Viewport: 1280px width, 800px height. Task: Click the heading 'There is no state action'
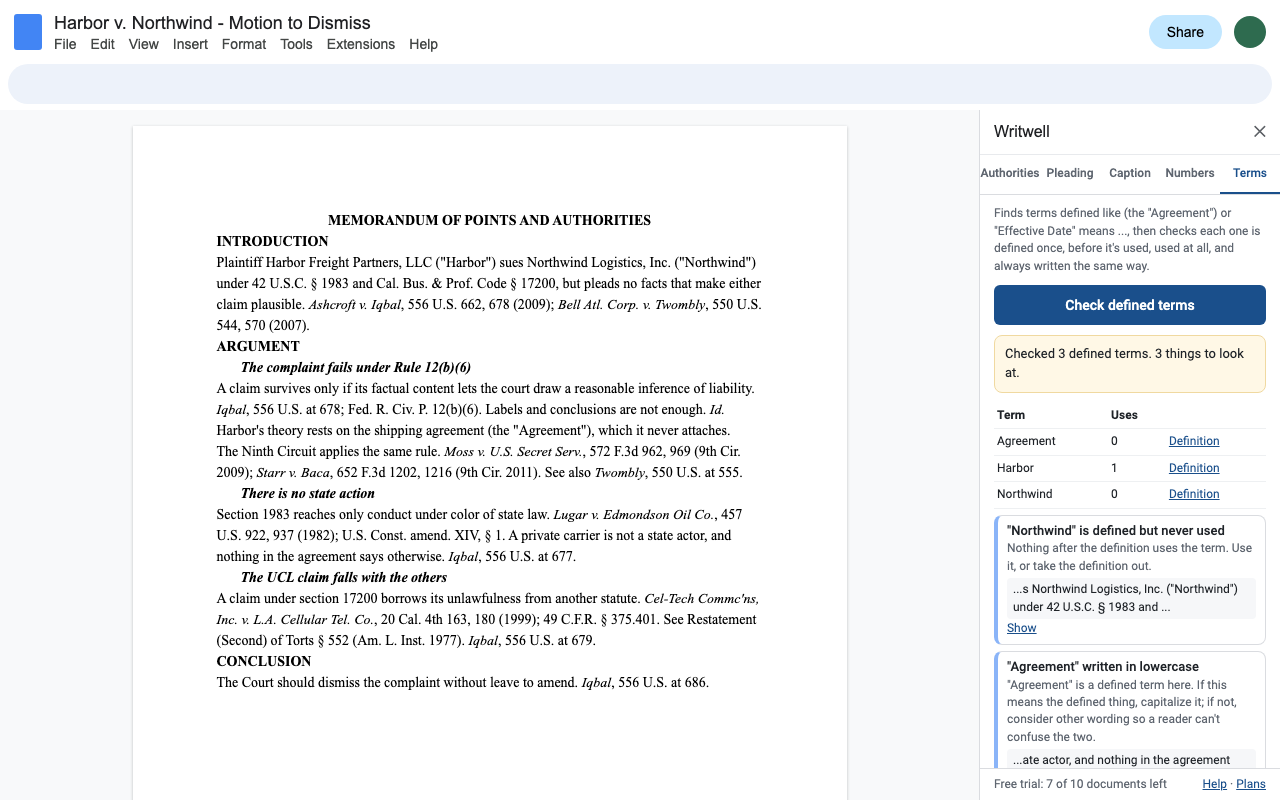point(308,493)
